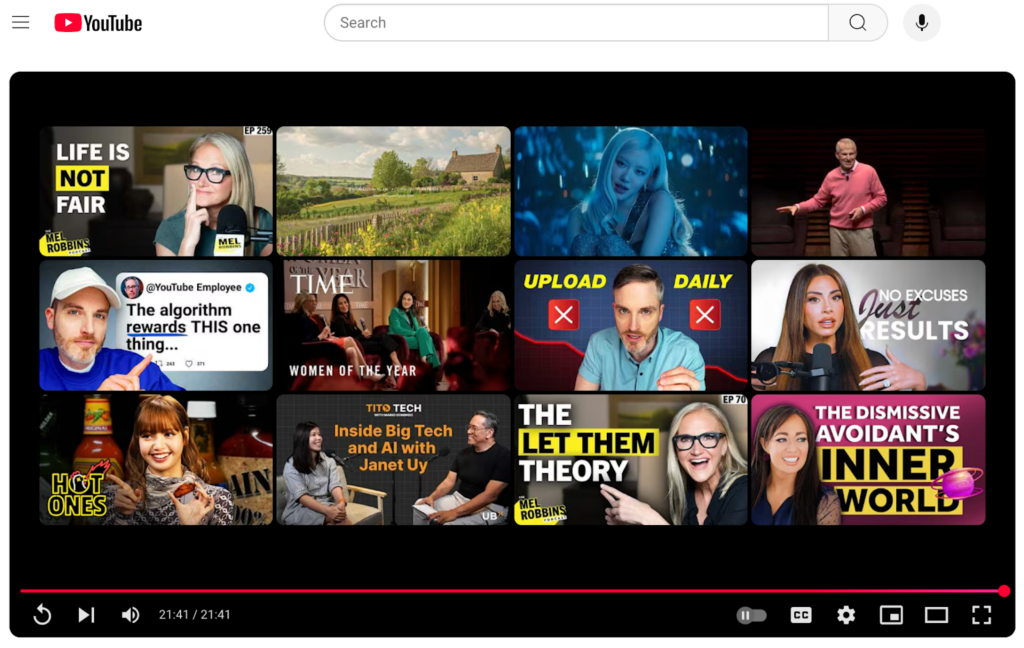Click the search magnifier button

[857, 23]
